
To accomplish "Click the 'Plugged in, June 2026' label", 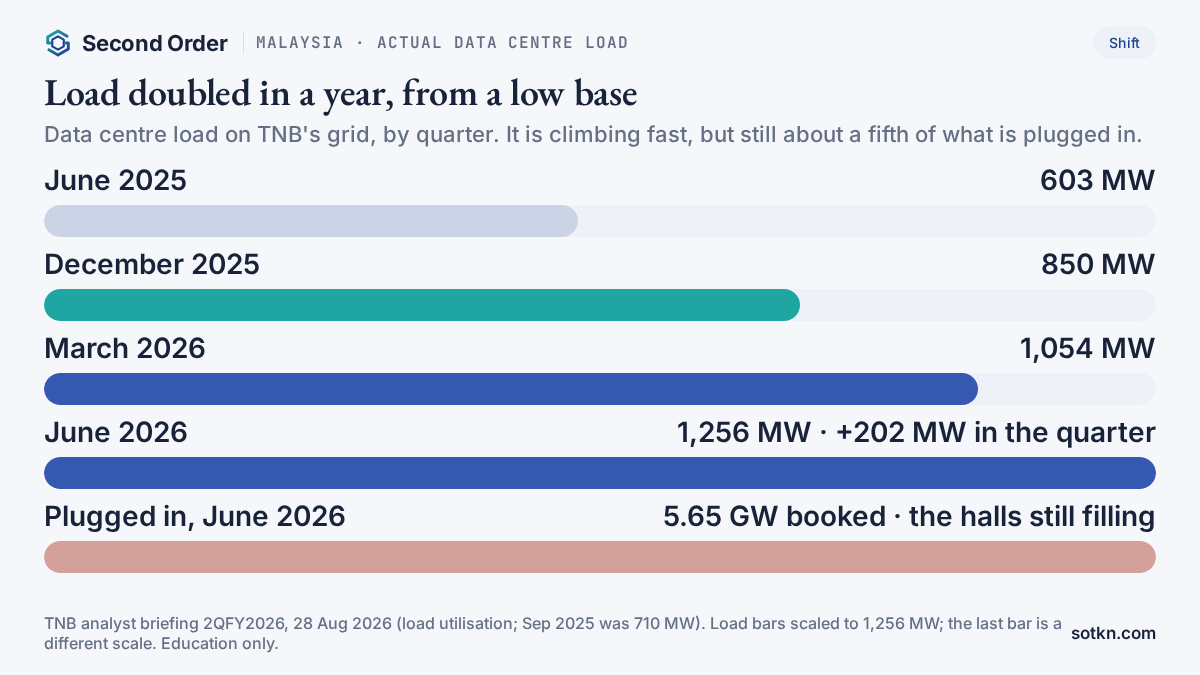I will (195, 517).
